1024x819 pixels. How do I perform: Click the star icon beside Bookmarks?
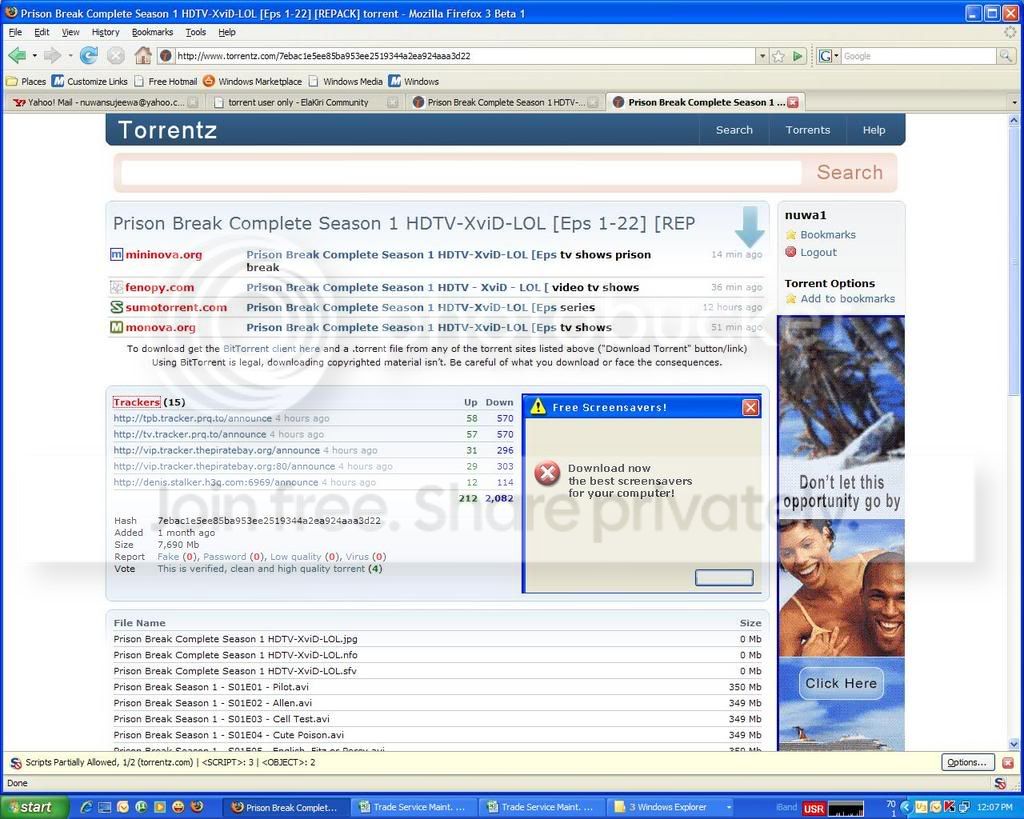[791, 234]
